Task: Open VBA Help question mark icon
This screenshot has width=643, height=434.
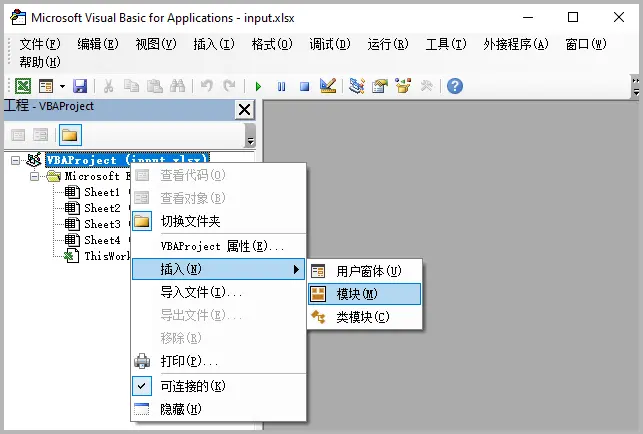Action: pos(455,86)
